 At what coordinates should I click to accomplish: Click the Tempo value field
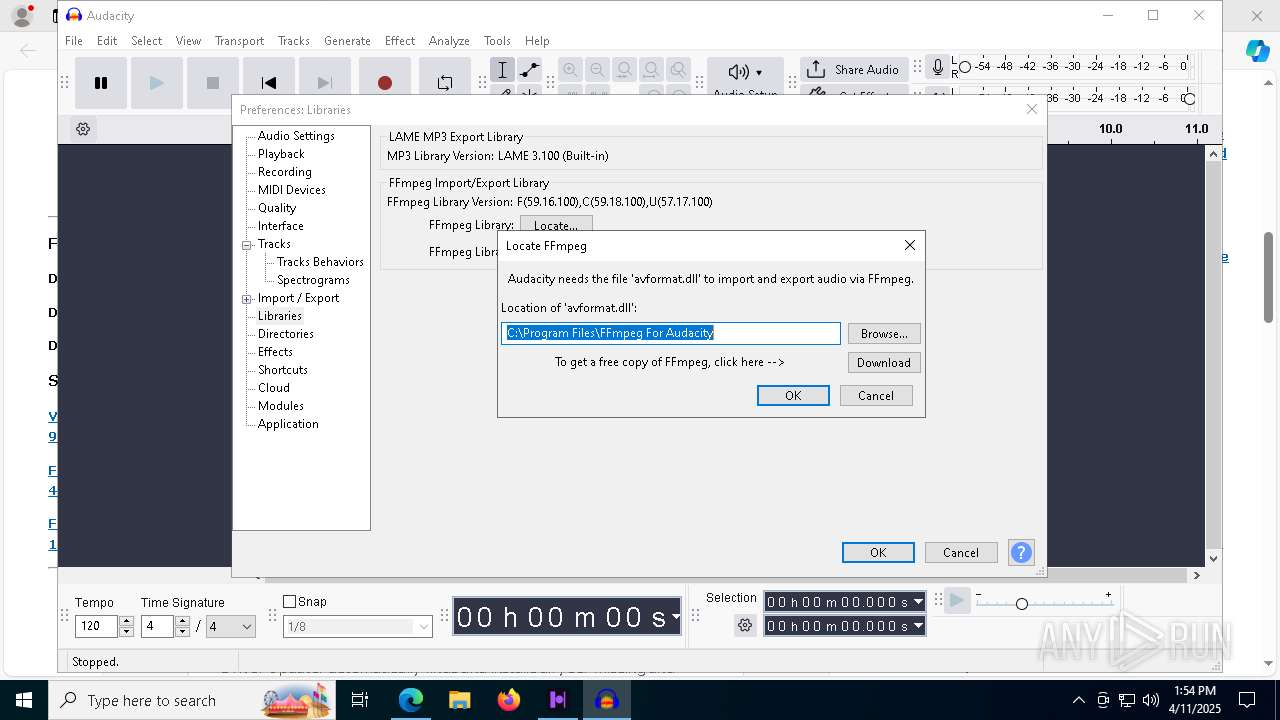96,627
